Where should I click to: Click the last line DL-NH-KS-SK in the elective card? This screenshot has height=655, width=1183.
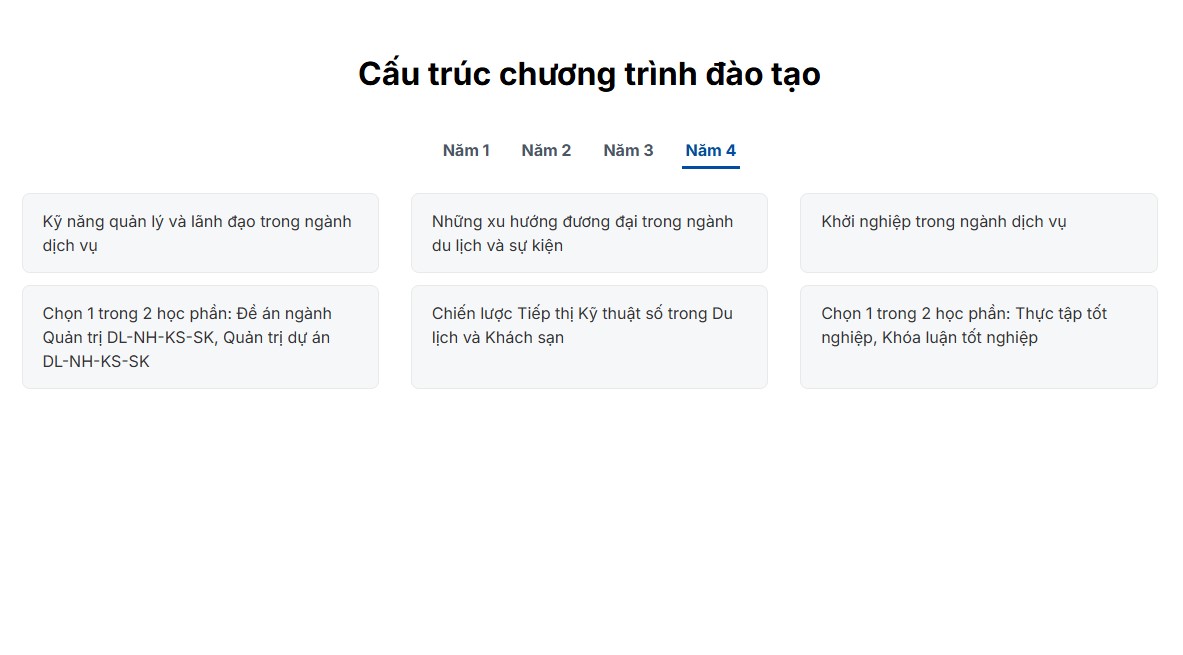tap(96, 362)
